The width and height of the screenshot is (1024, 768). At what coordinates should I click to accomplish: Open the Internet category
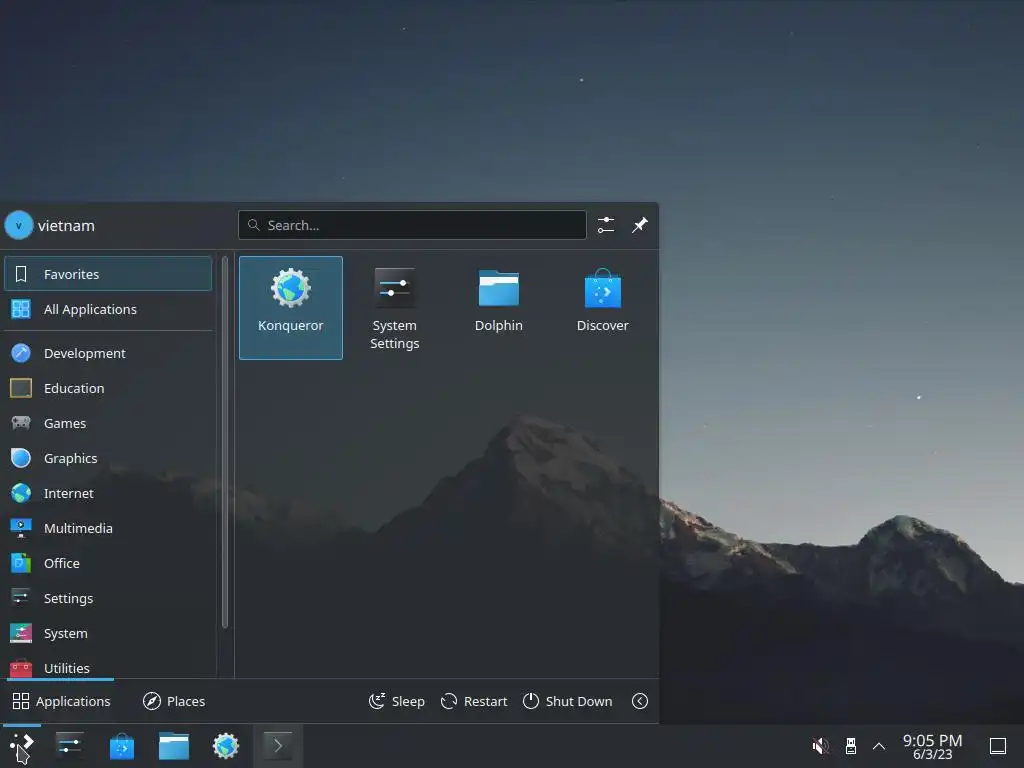point(108,493)
